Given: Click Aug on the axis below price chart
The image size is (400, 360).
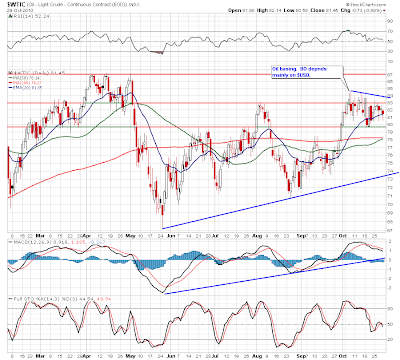Looking at the screenshot, I should point(257,235).
